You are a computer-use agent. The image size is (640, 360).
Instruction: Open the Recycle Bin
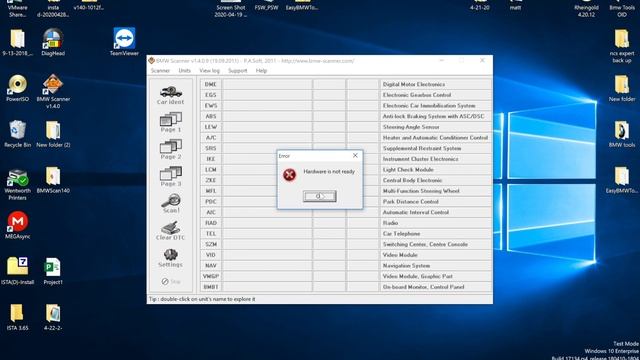(x=17, y=133)
